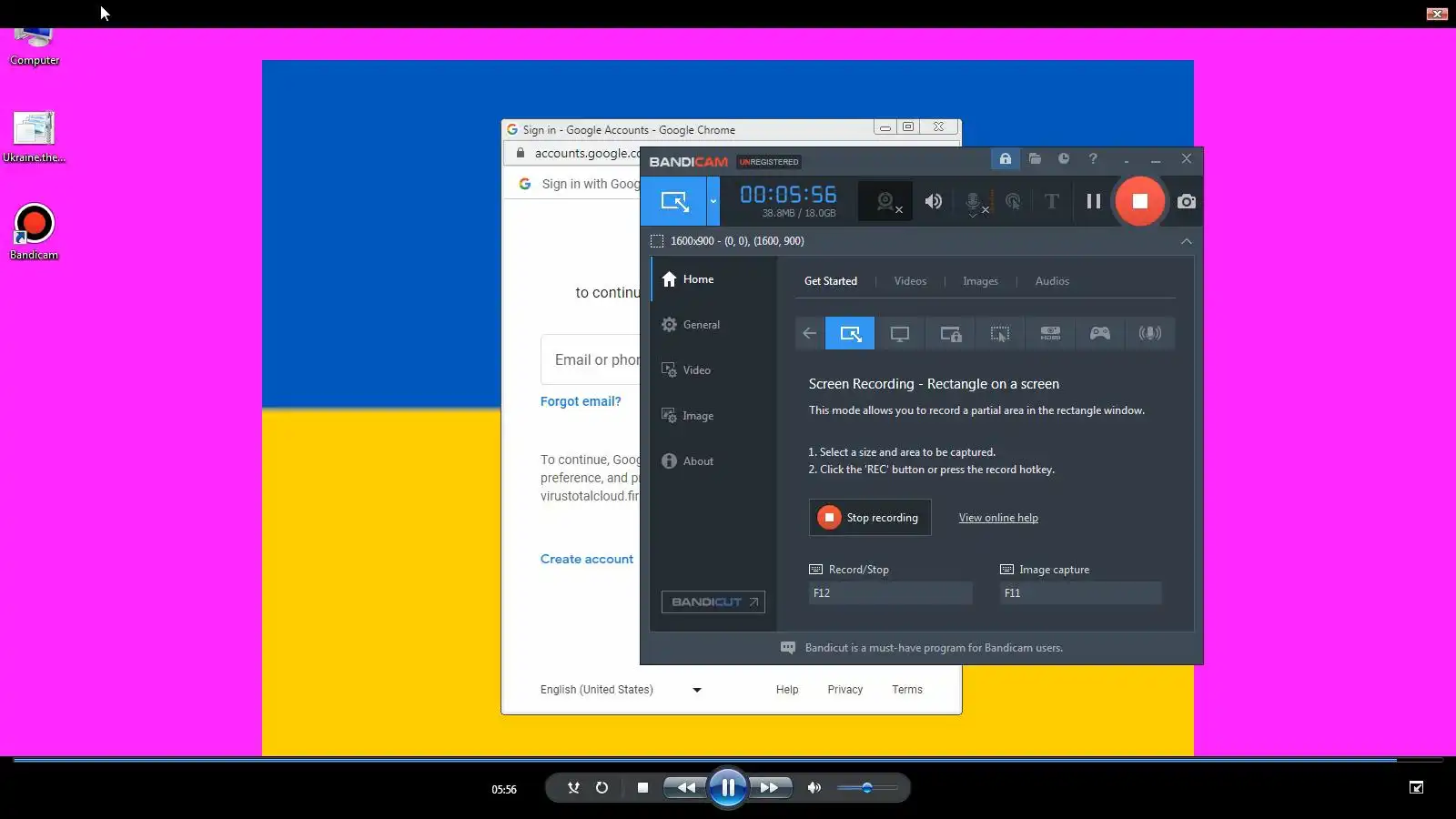Viewport: 1456px width, 819px height.
Task: Click the media player bottom-right view toggle icon
Action: click(x=1416, y=788)
